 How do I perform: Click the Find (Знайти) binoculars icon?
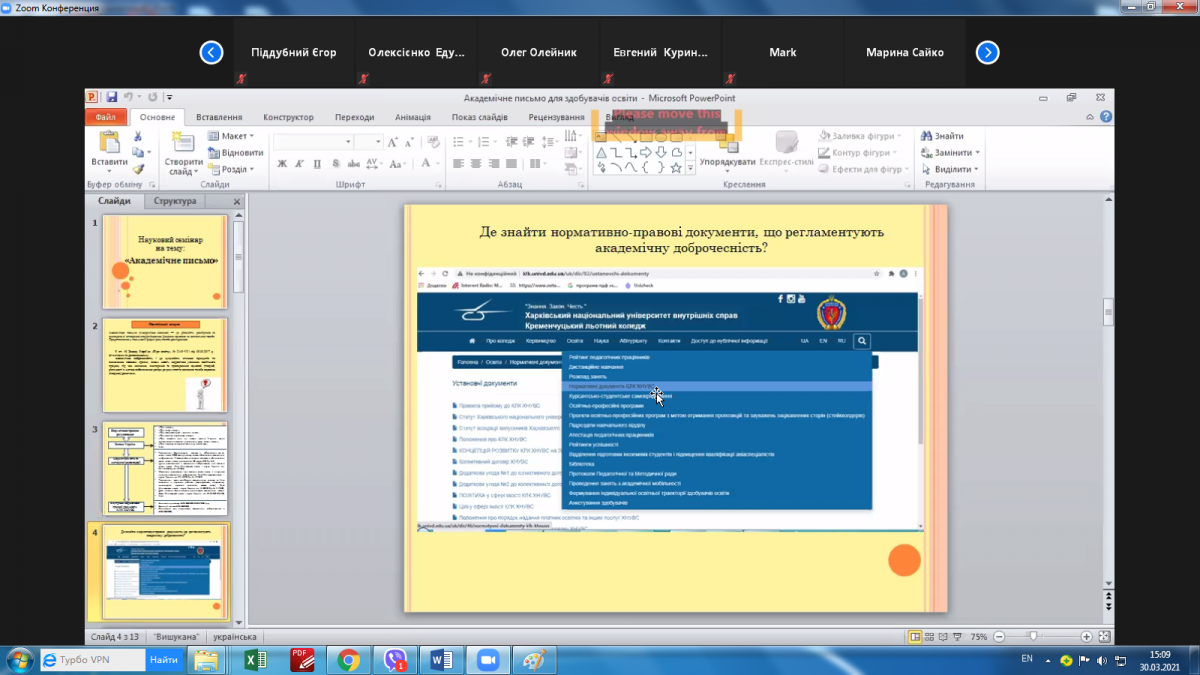tap(925, 136)
